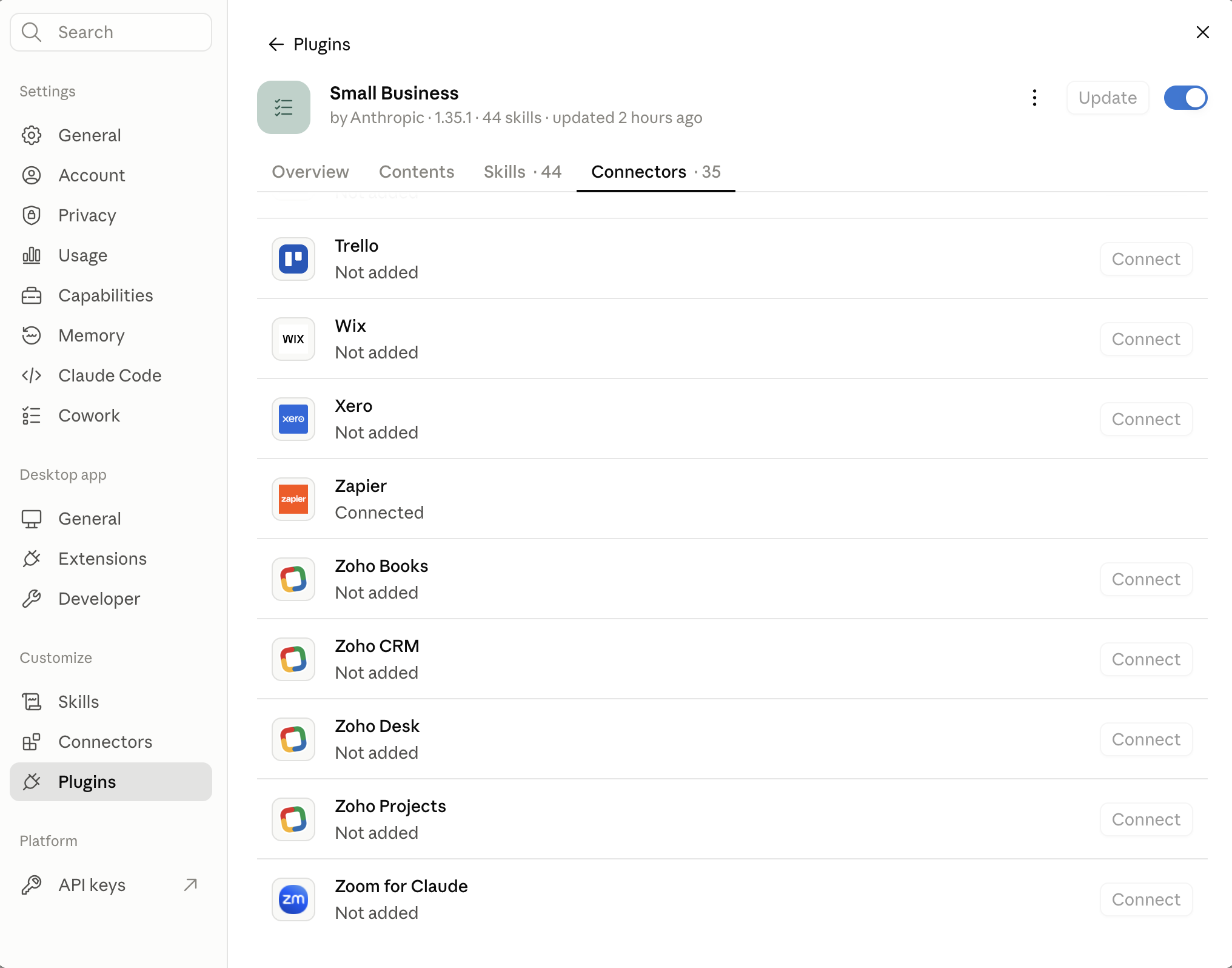The width and height of the screenshot is (1232, 968).
Task: Click the Small Business plugin icon
Action: (284, 107)
